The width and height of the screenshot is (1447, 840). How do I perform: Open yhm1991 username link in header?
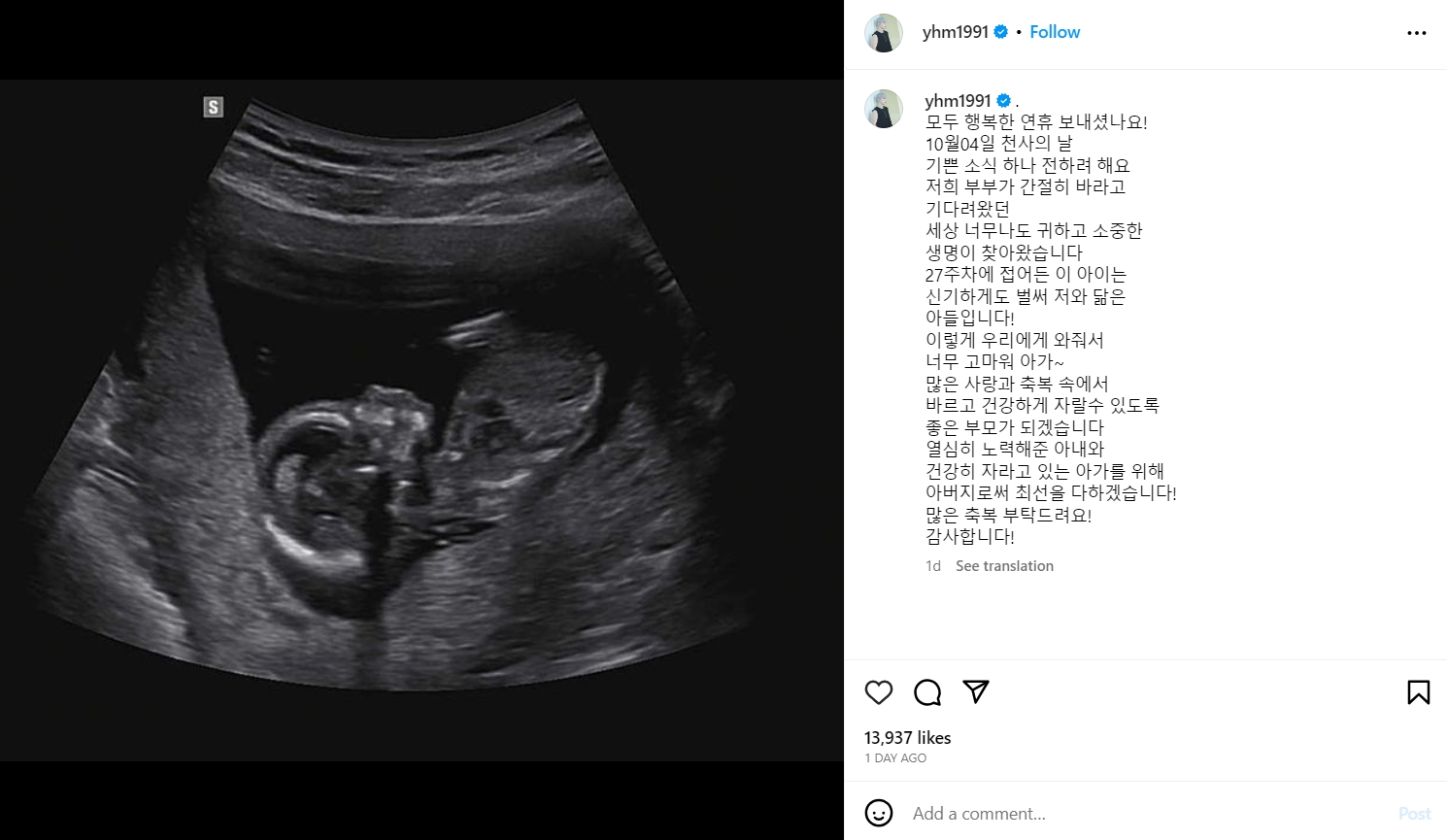pyautogui.click(x=956, y=32)
